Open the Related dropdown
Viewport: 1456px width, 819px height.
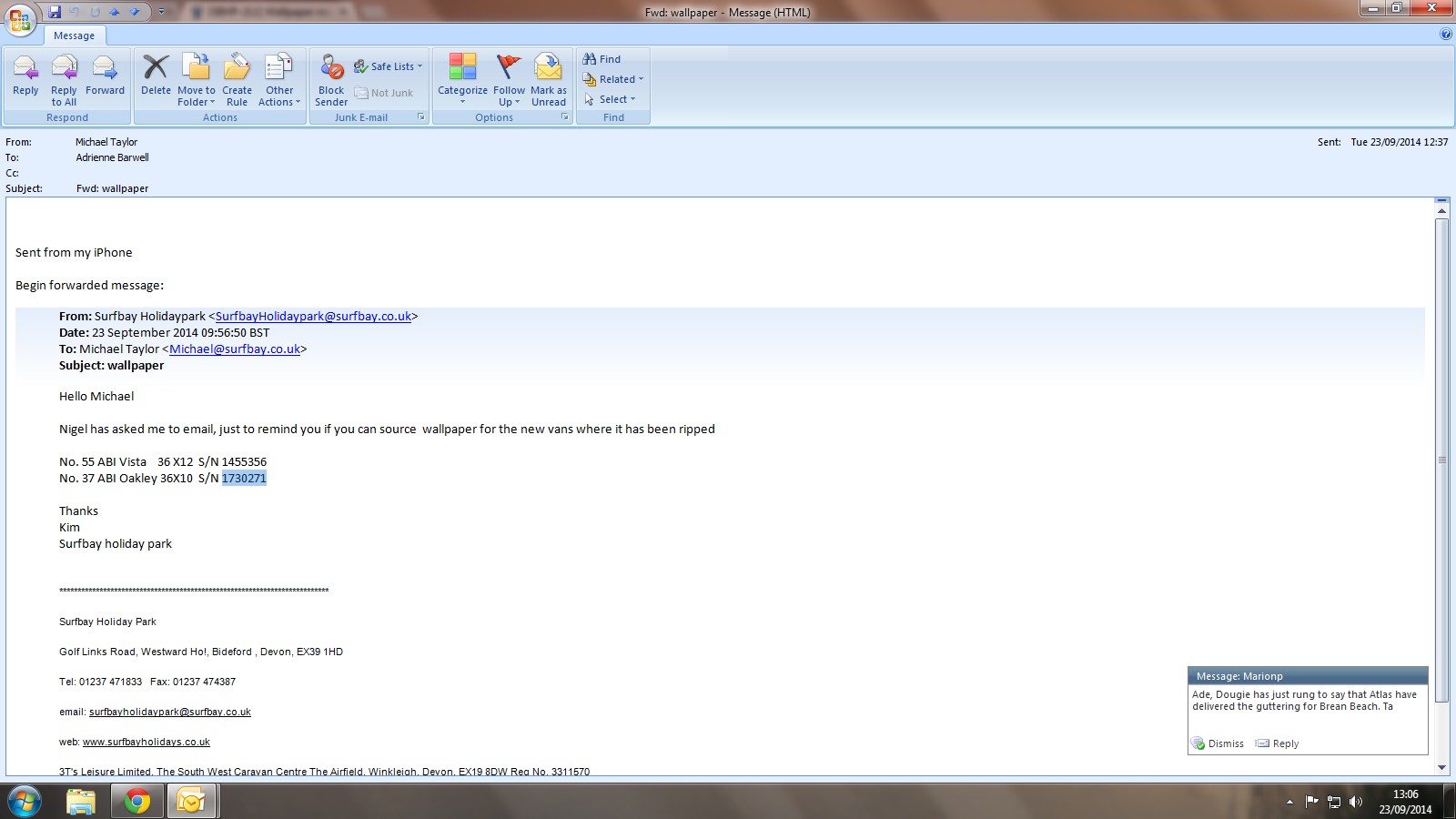613,79
